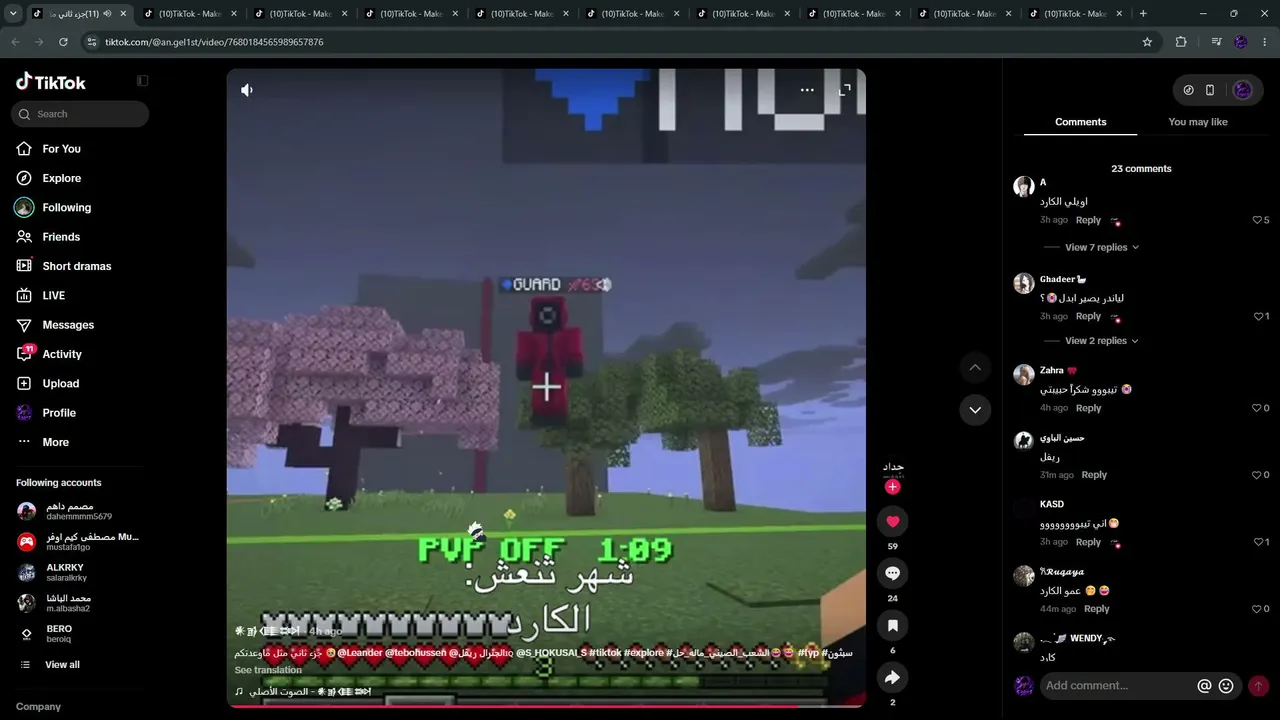Open the profile avatar in top pill
The height and width of the screenshot is (720, 1280).
1243,90
